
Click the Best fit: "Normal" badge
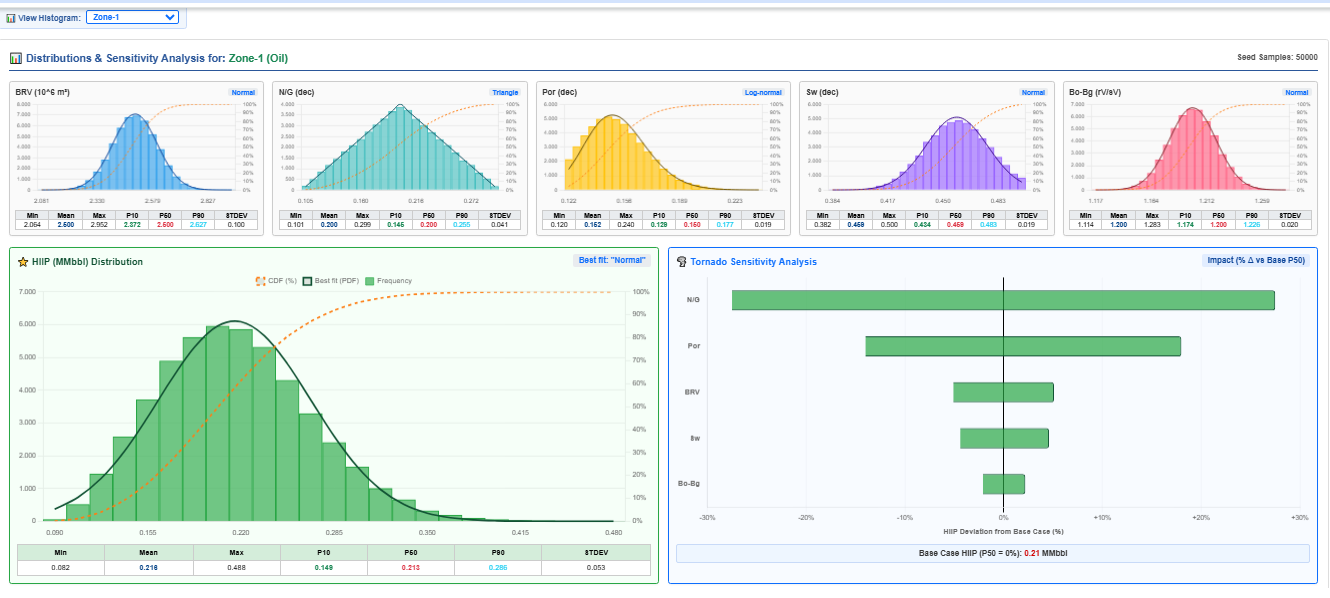click(614, 261)
